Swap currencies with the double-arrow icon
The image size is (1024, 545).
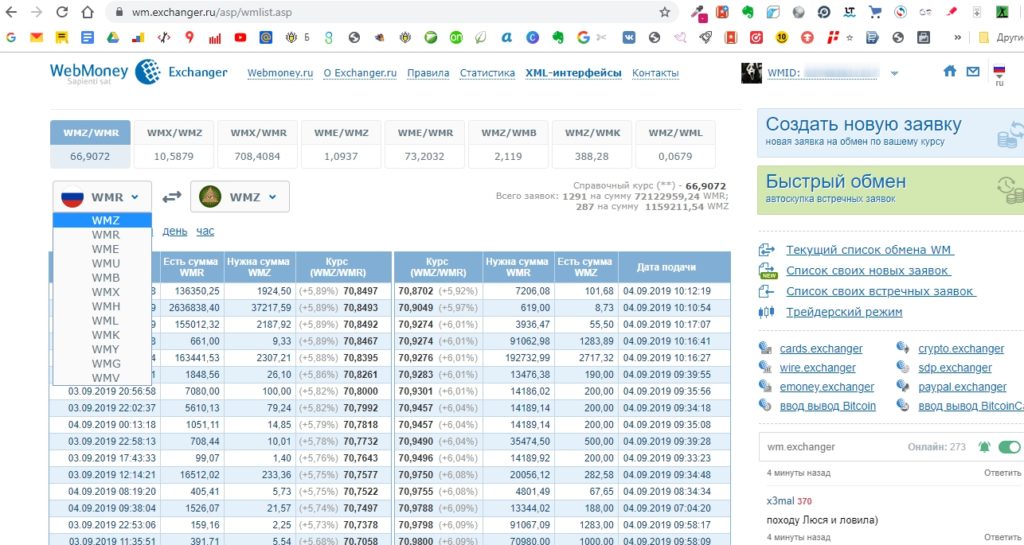(172, 196)
